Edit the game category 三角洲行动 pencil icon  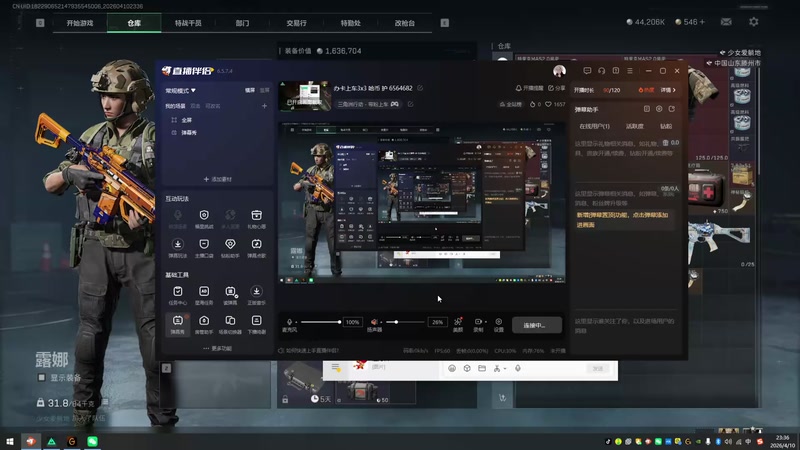coord(410,104)
